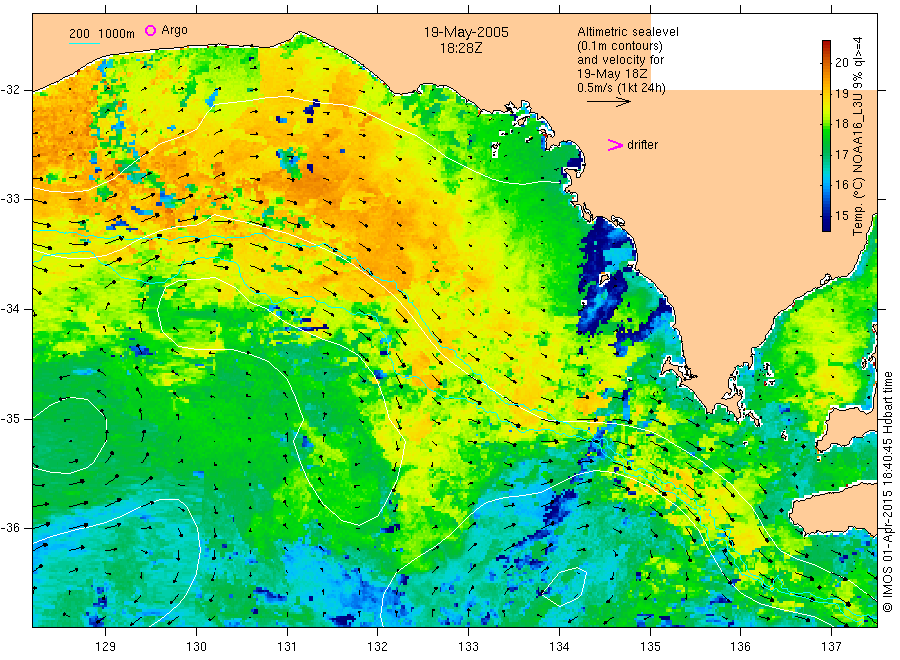
Task: Click the longitude label '135'
Action: pos(650,647)
